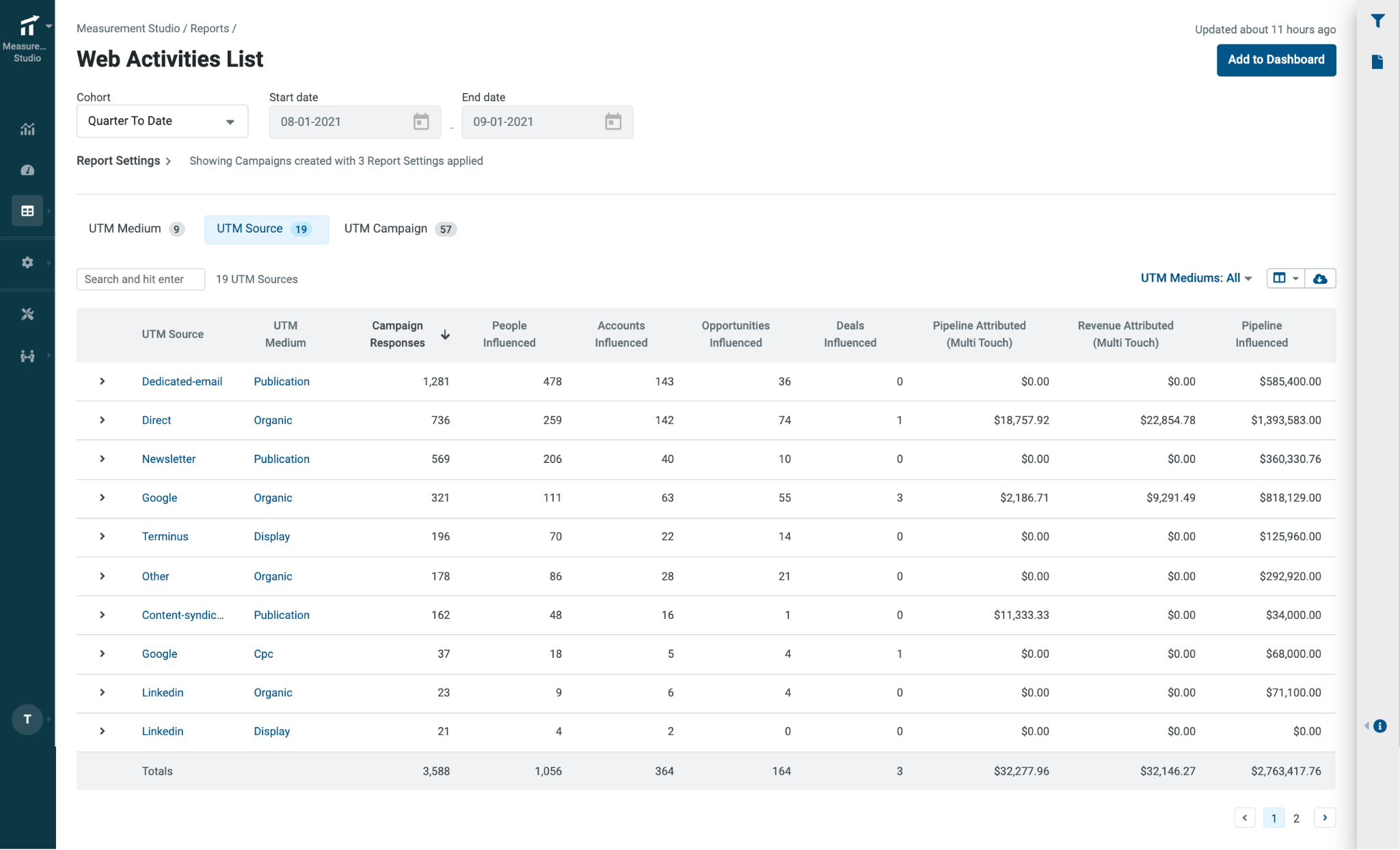Expand Report Settings

[x=124, y=161]
